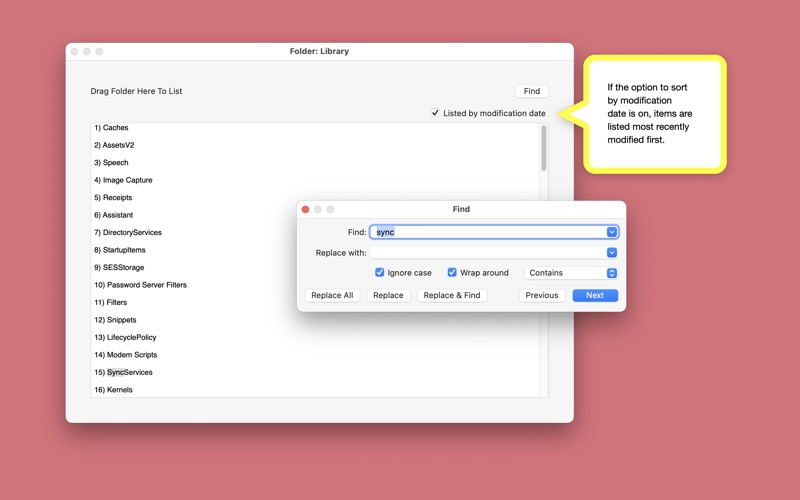Viewport: 800px width, 500px height.
Task: Click the Next button
Action: pyautogui.click(x=595, y=295)
